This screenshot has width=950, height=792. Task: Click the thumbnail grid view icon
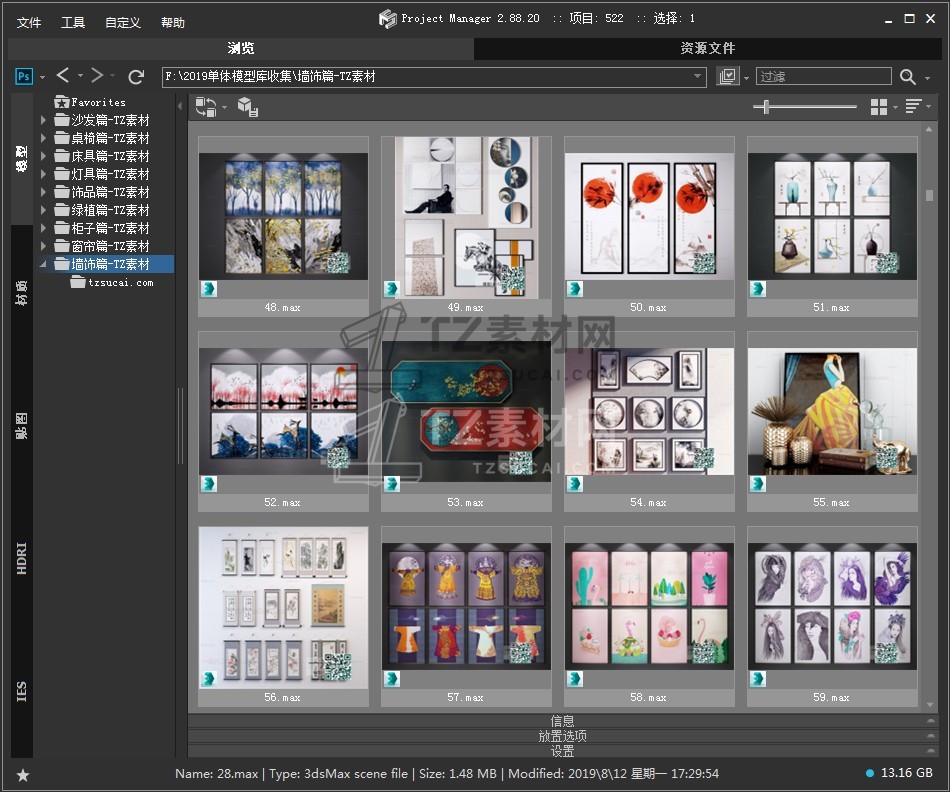pos(879,107)
